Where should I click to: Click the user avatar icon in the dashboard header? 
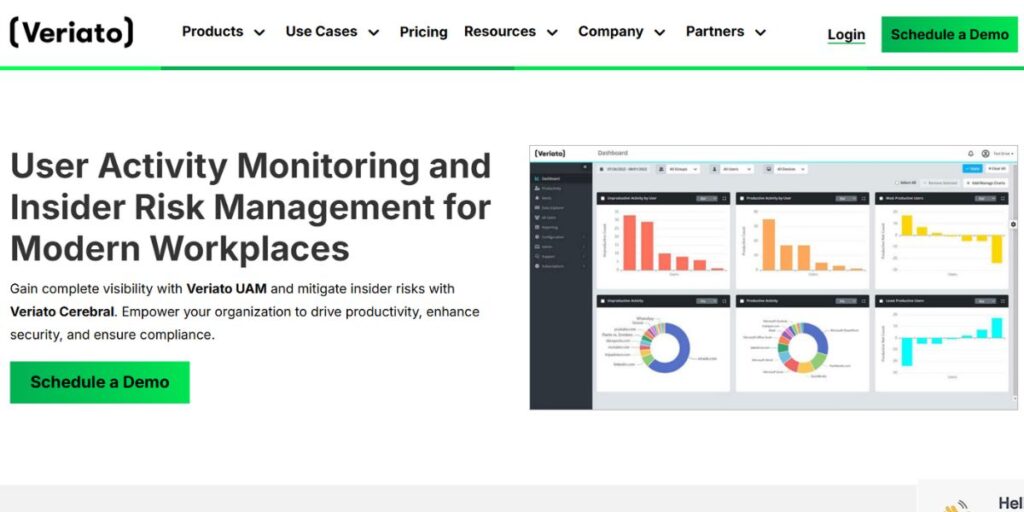[x=985, y=153]
